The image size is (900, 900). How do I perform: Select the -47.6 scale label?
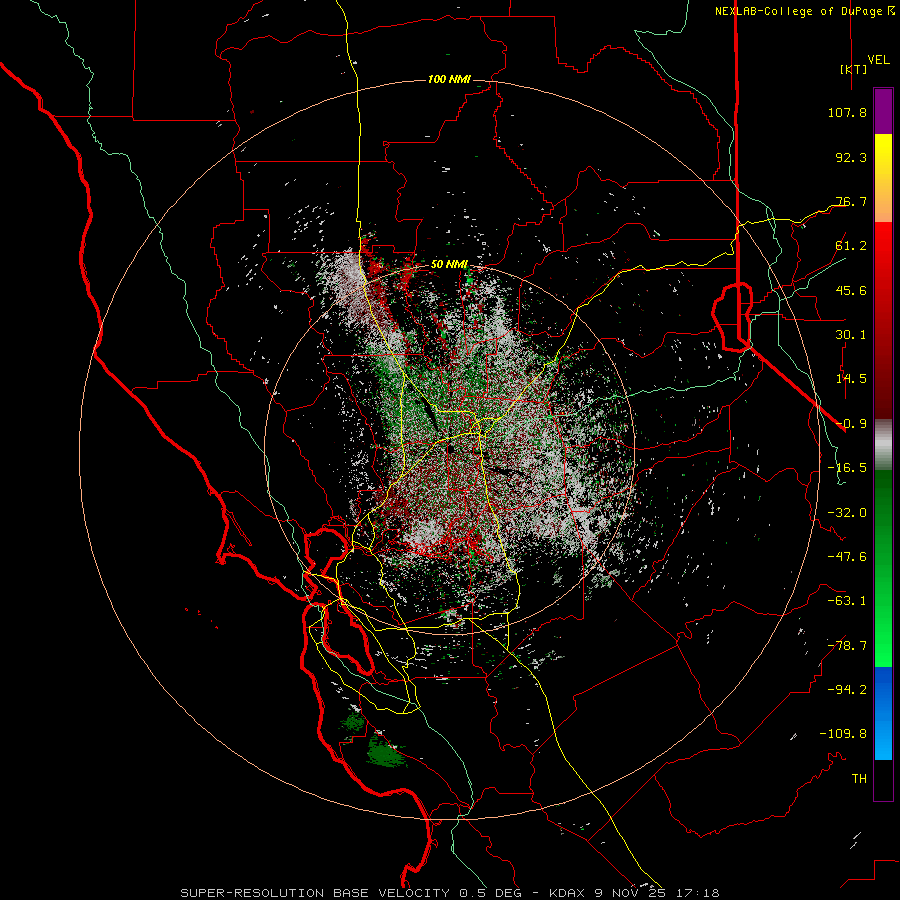point(847,557)
